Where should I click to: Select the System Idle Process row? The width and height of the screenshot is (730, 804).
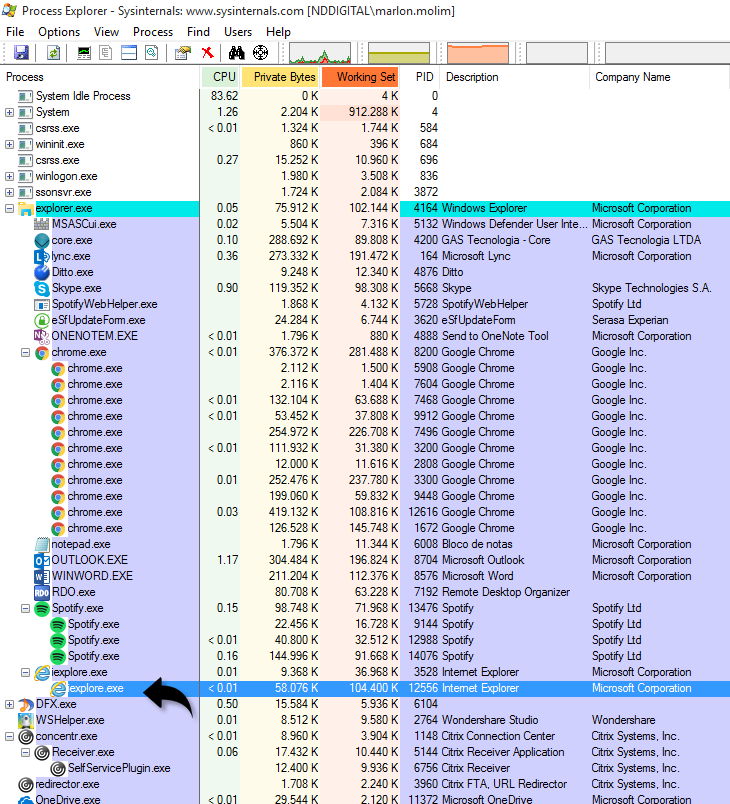click(x=365, y=96)
